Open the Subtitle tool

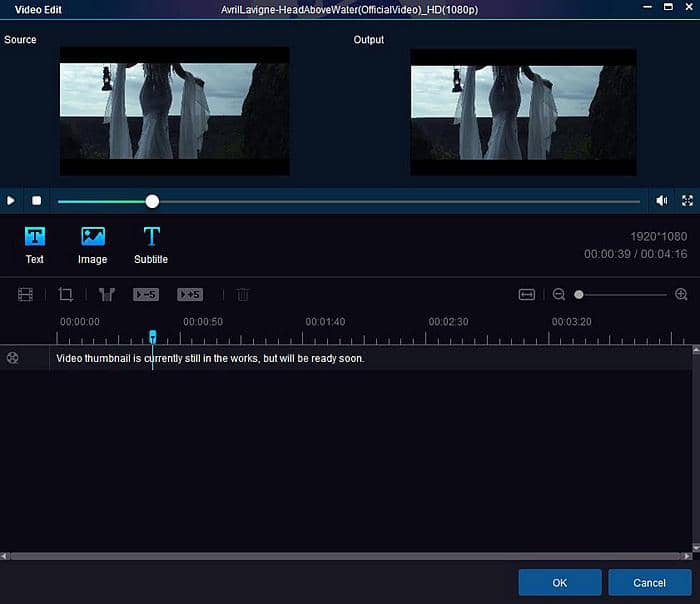pyautogui.click(x=151, y=244)
